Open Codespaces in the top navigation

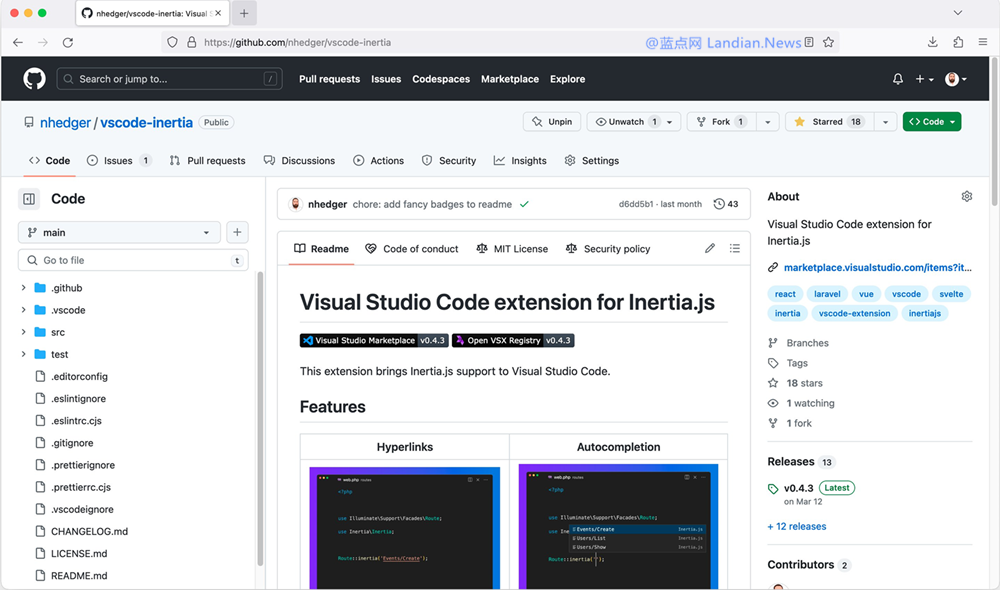coord(441,79)
